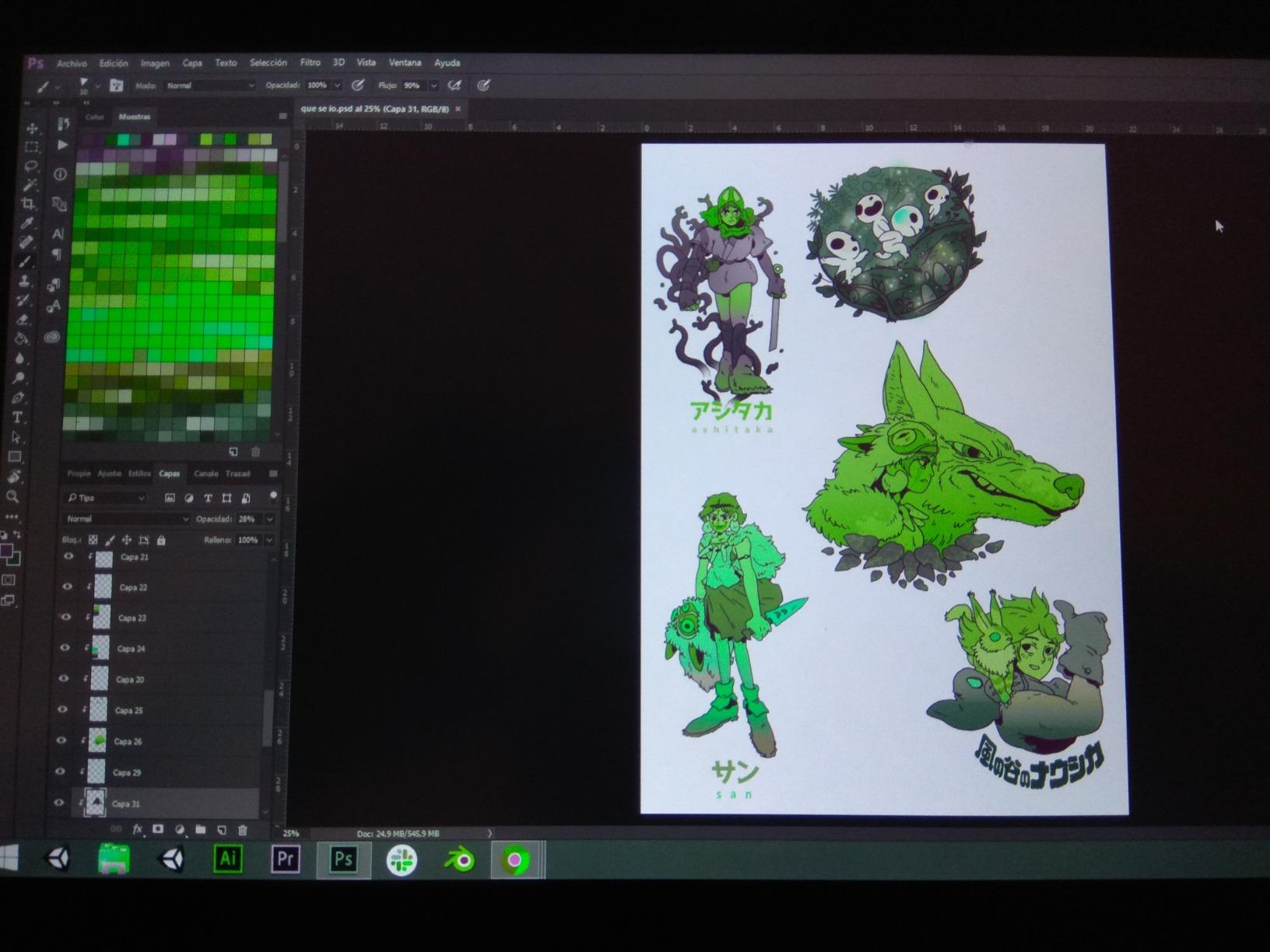Viewport: 1270px width, 952px height.
Task: Click the layer styles fx icon
Action: coord(138,829)
